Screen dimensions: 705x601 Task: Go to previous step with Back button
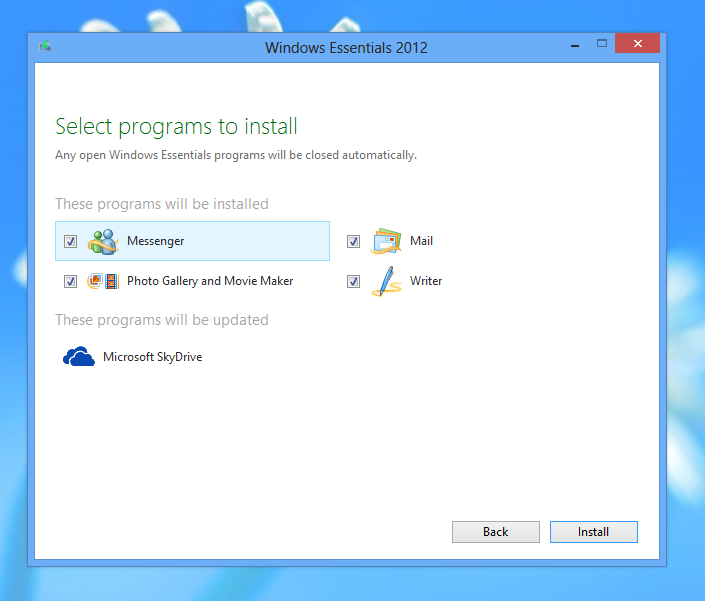coord(495,532)
